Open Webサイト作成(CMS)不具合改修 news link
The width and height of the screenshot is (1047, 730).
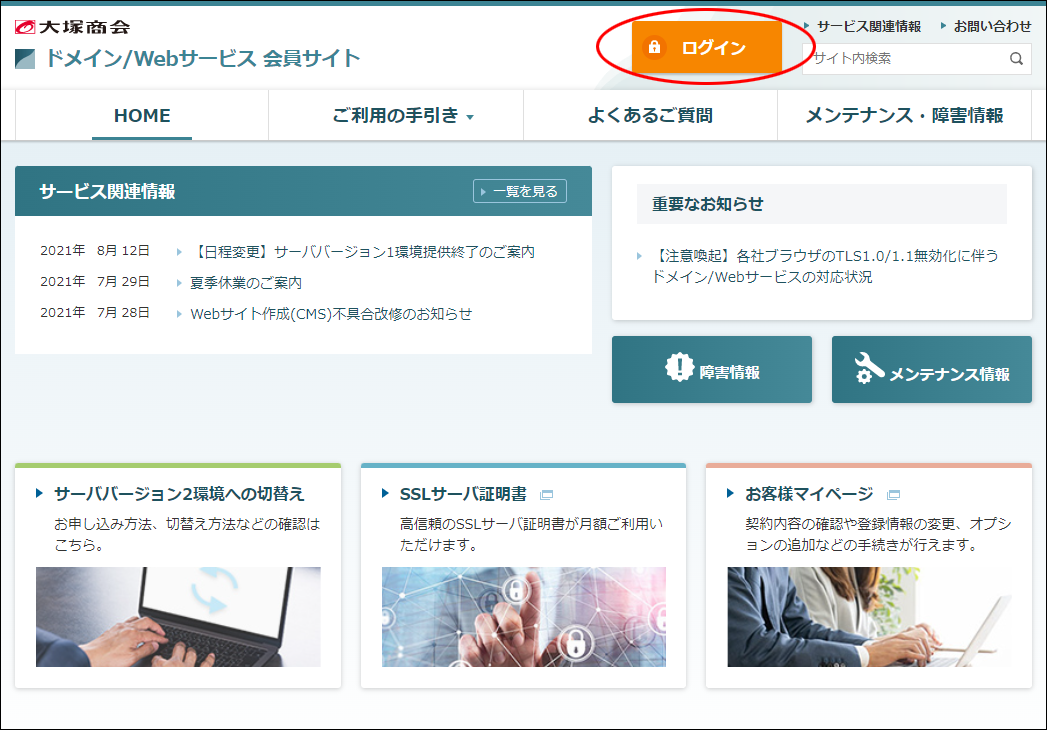coord(331,314)
